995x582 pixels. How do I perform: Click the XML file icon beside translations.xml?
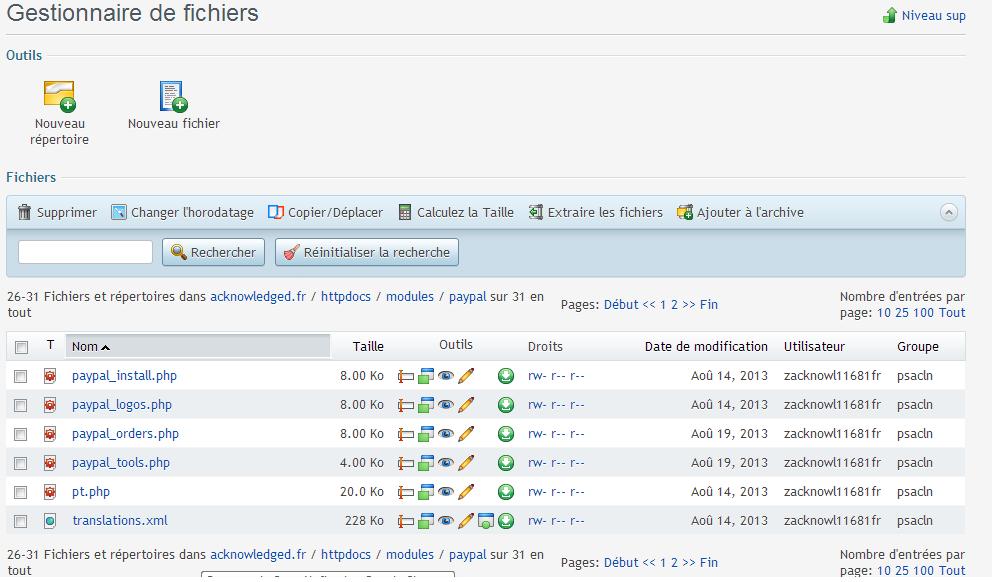(x=50, y=521)
